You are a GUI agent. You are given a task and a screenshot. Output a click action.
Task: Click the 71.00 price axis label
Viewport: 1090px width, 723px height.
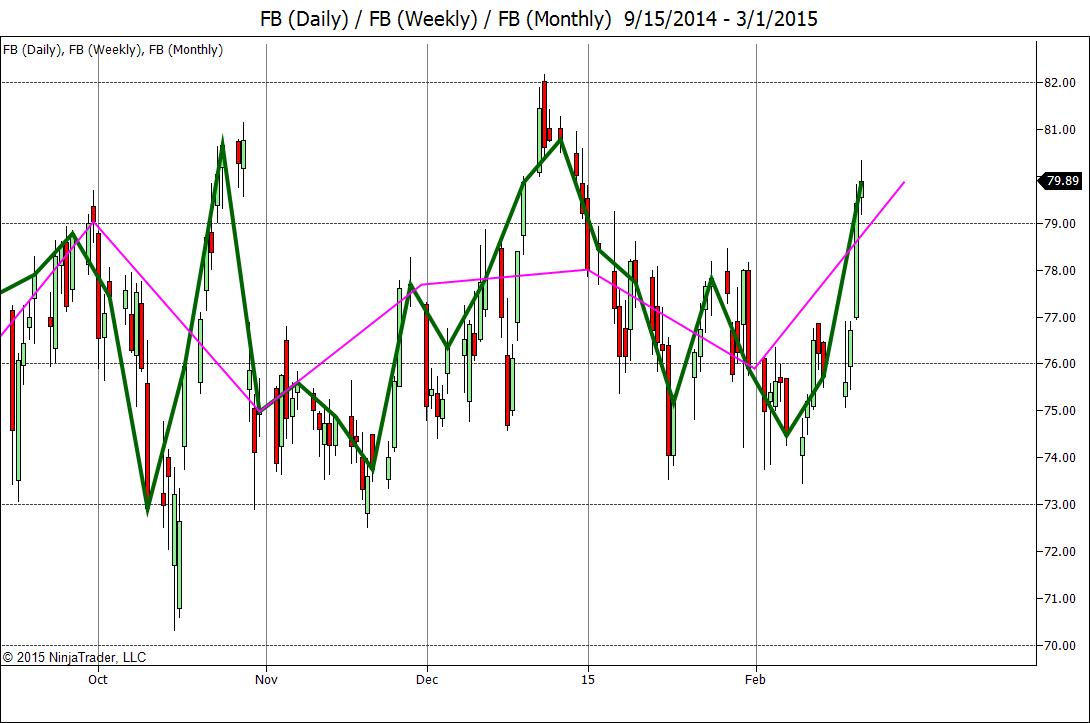click(x=1060, y=599)
